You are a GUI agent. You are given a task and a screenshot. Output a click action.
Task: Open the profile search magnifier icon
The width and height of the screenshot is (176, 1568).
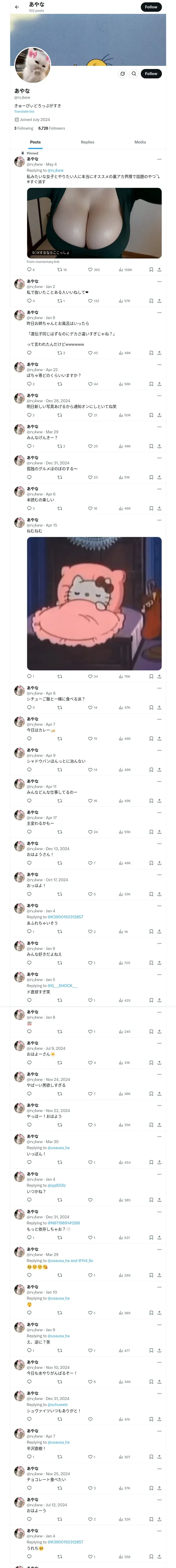[x=134, y=74]
